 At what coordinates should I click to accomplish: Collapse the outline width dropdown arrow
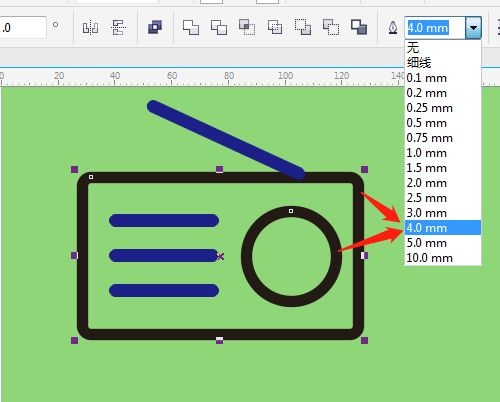click(x=473, y=28)
